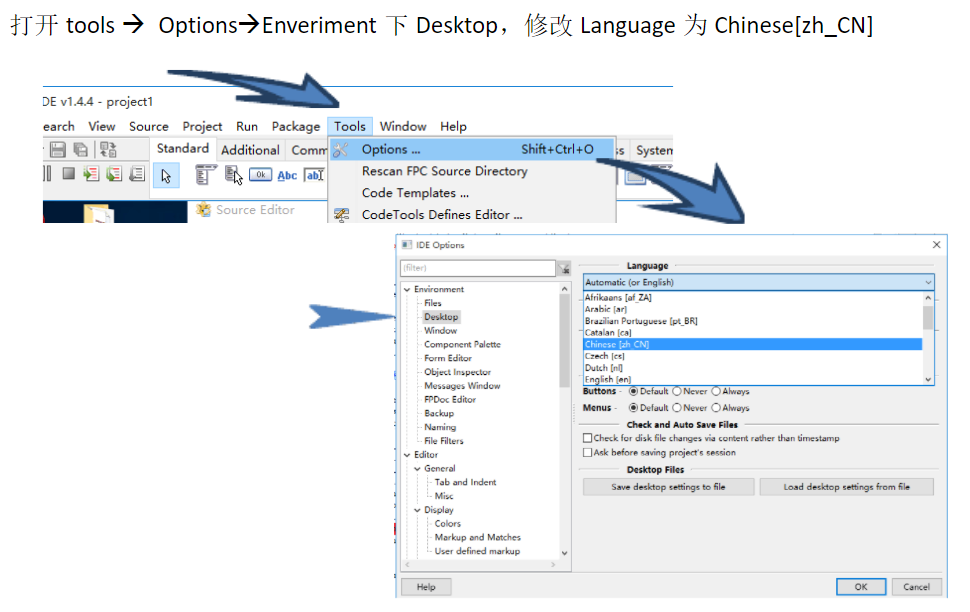The image size is (970, 612).
Task: Click the Source Editor icon
Action: click(203, 210)
